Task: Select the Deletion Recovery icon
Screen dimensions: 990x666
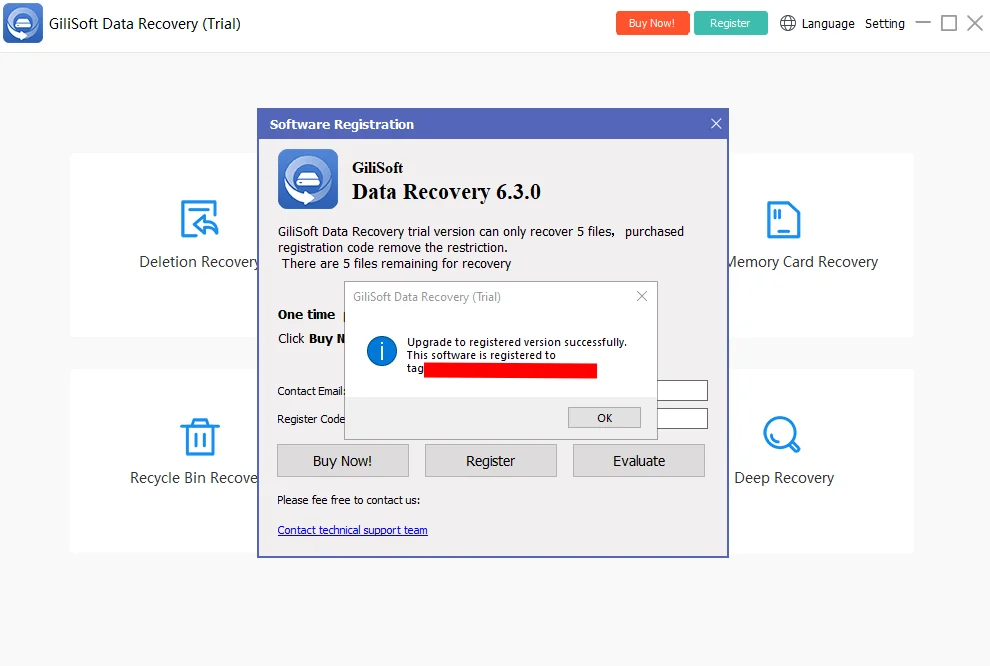Action: 200,218
